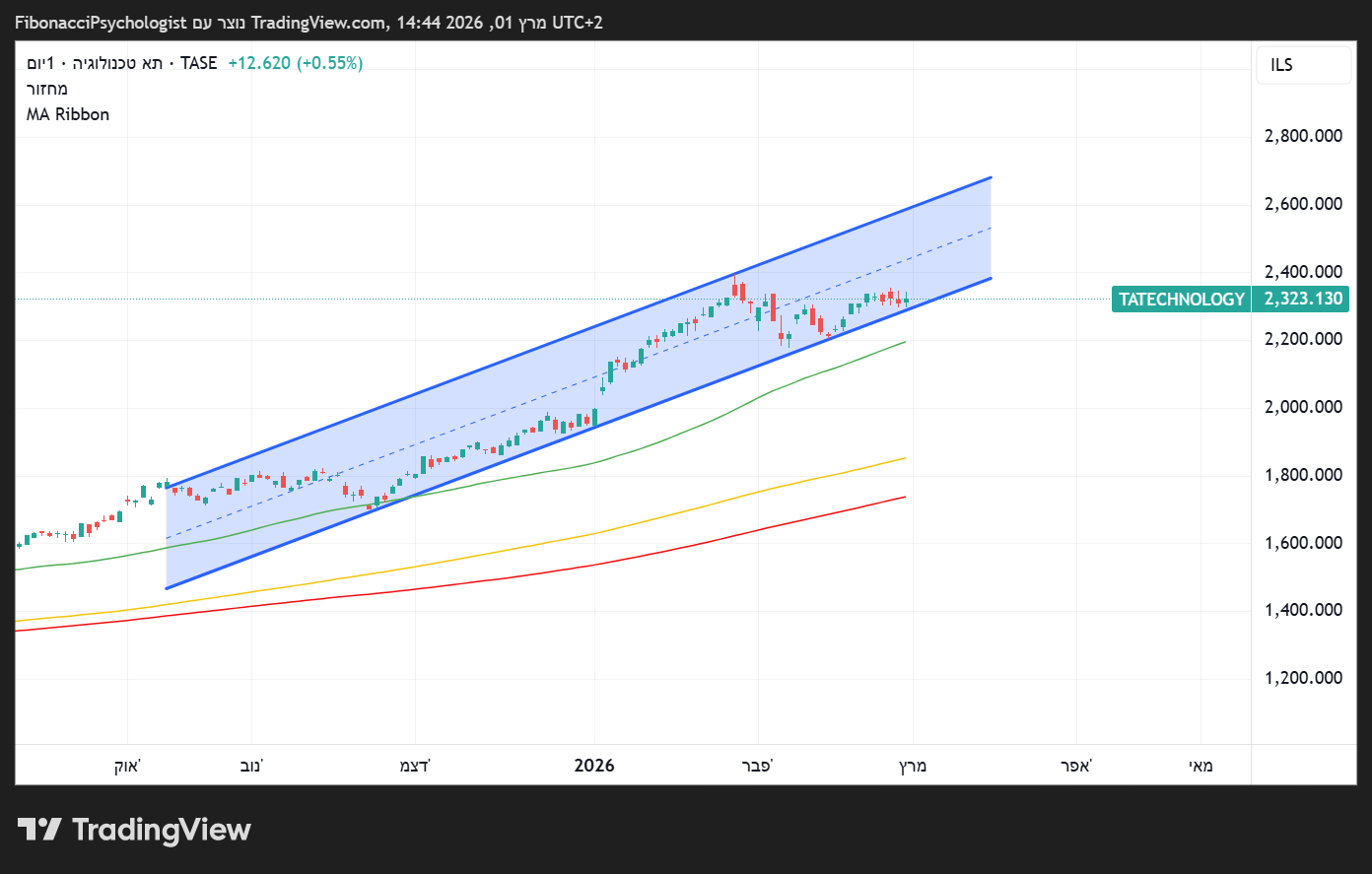
Task: Click the 1,800.000 price axis label
Action: tap(1303, 475)
